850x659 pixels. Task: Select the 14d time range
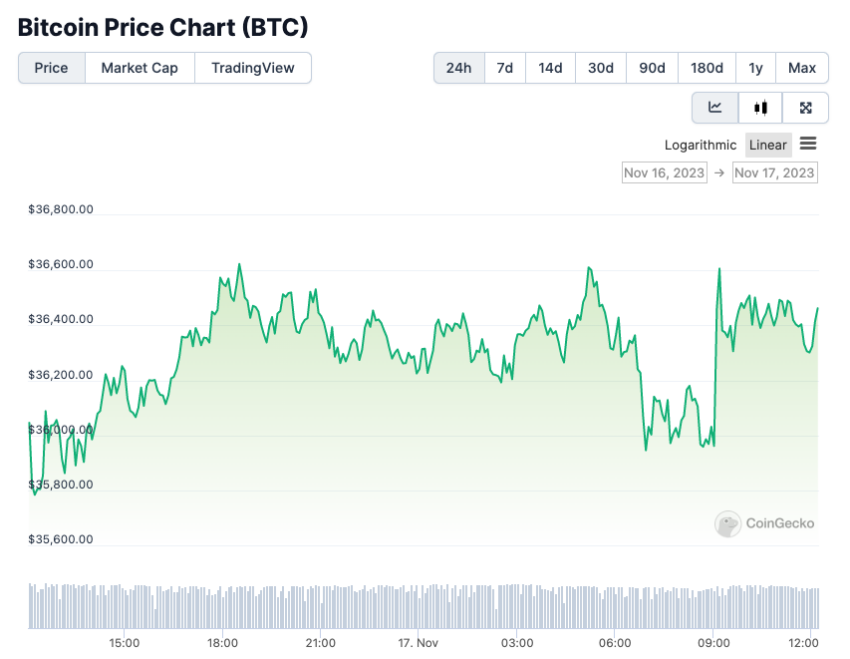tap(550, 68)
